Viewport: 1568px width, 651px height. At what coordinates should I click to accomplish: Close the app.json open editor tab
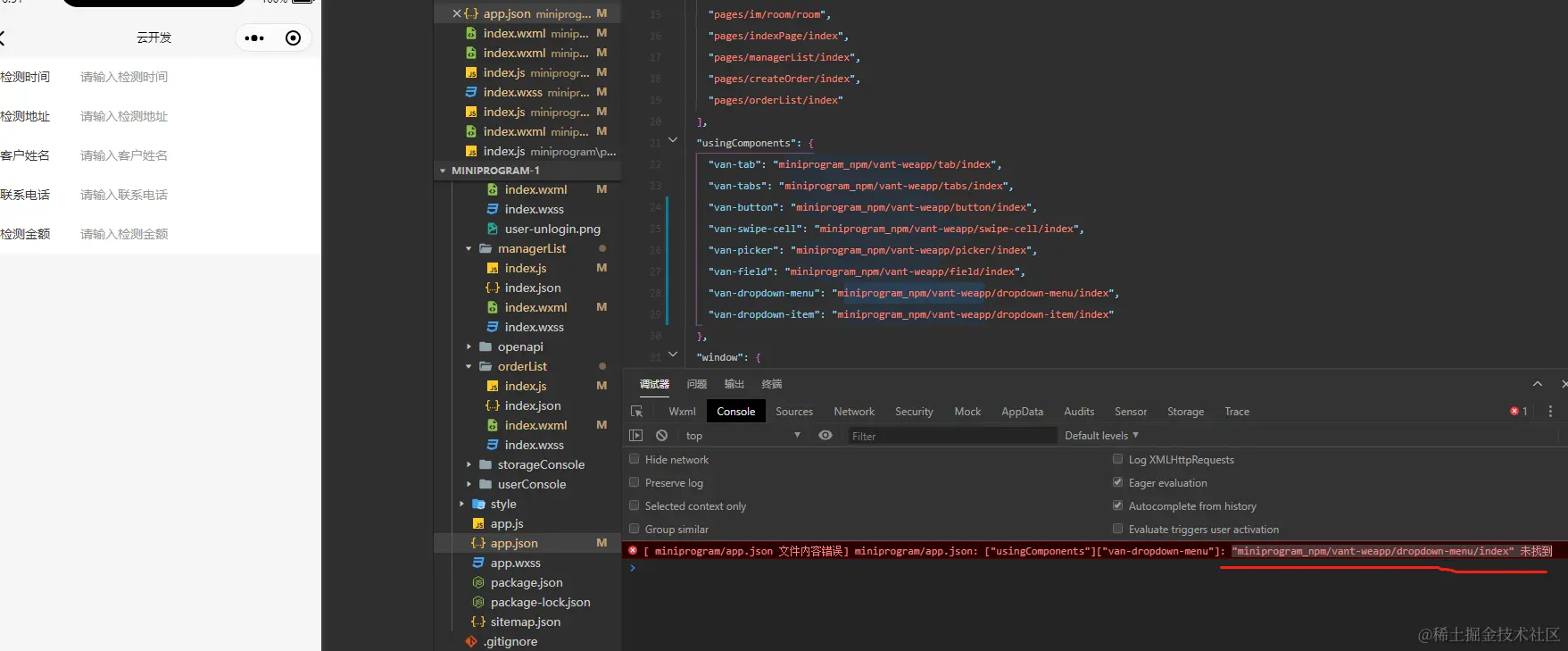pos(457,13)
